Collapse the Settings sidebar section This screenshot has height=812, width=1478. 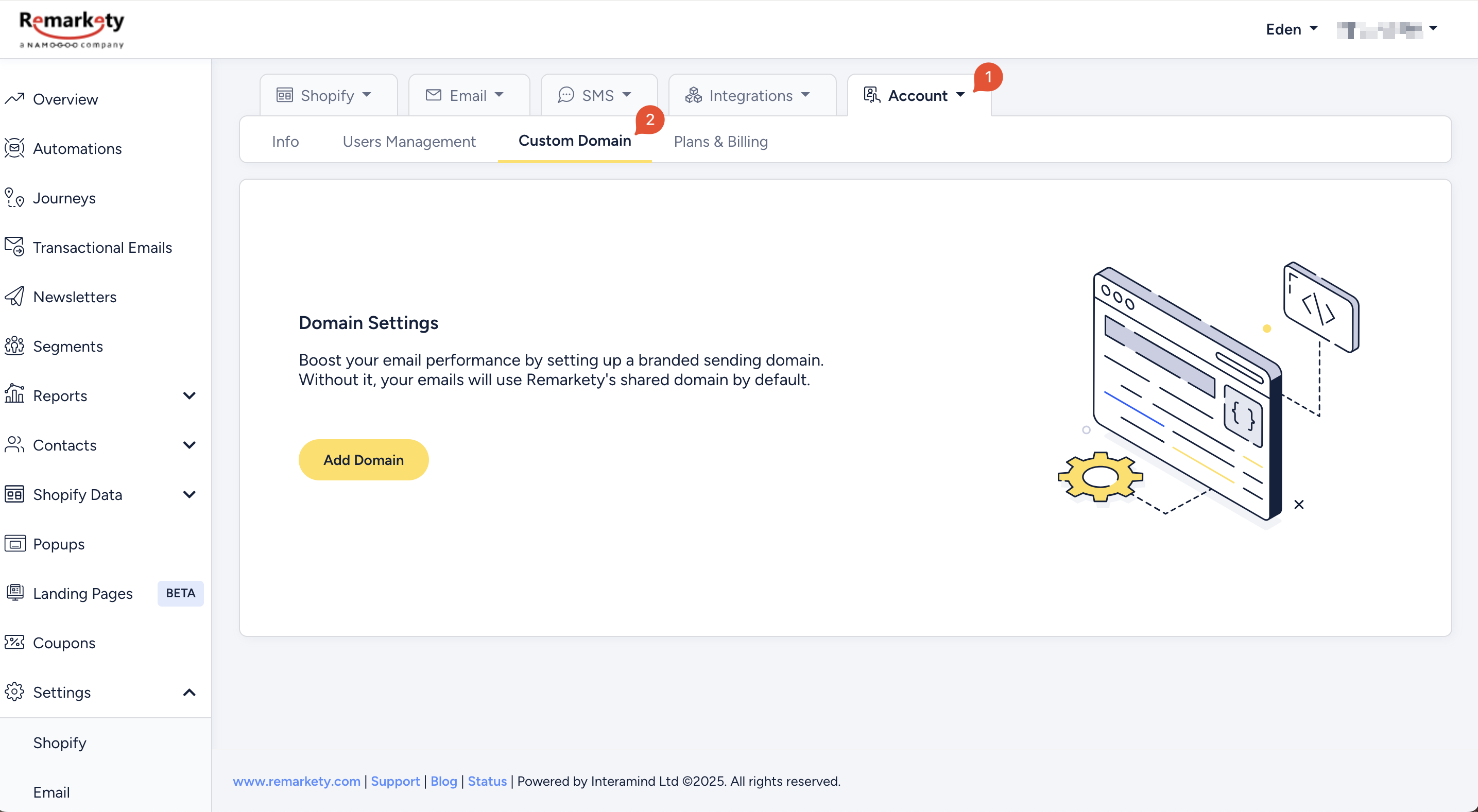(190, 692)
